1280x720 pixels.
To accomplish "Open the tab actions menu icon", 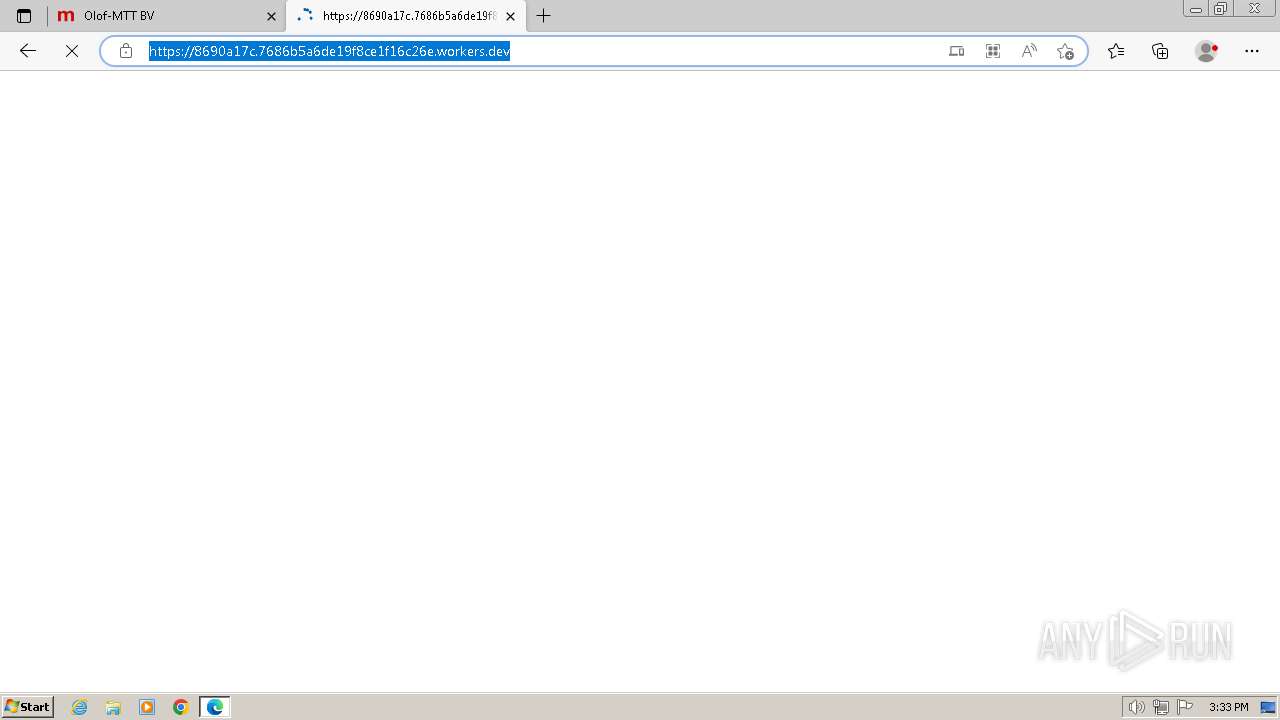I will 24,16.
